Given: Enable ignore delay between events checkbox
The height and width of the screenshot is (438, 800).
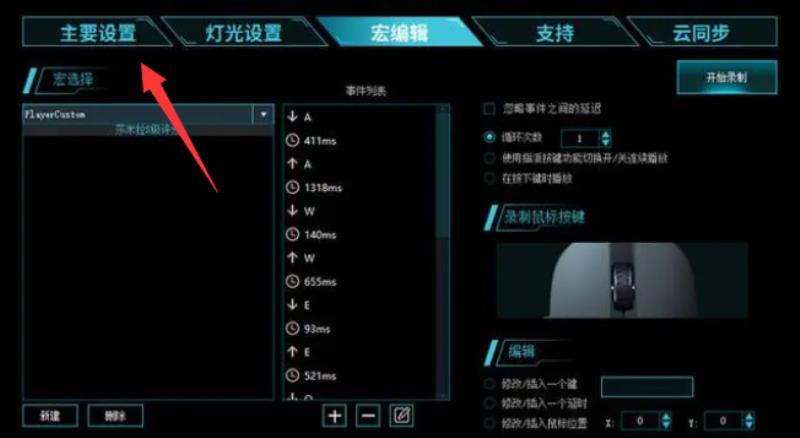Looking at the screenshot, I should (489, 109).
